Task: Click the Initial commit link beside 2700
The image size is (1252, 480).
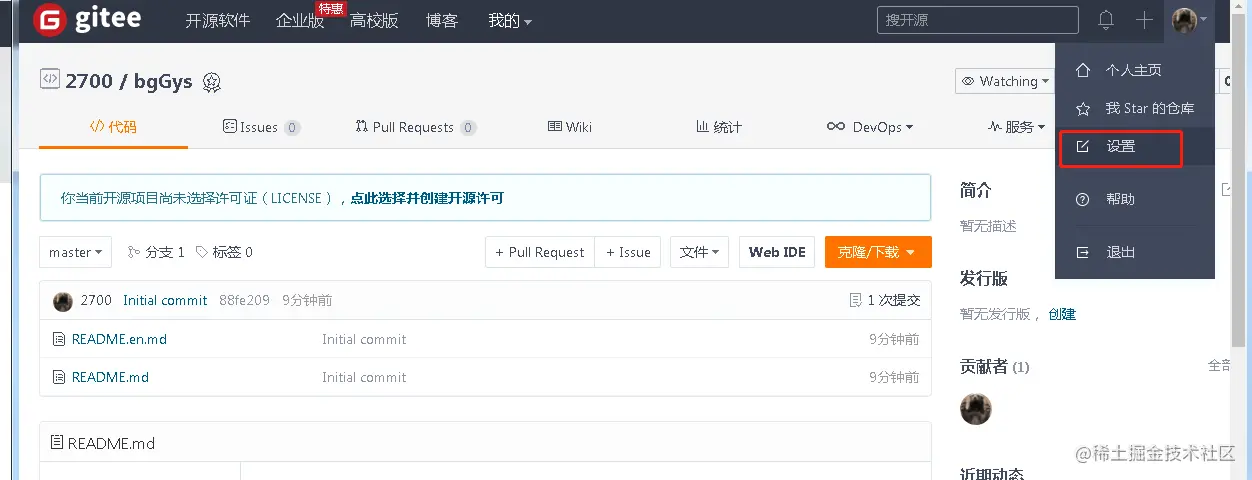Action: (x=165, y=301)
